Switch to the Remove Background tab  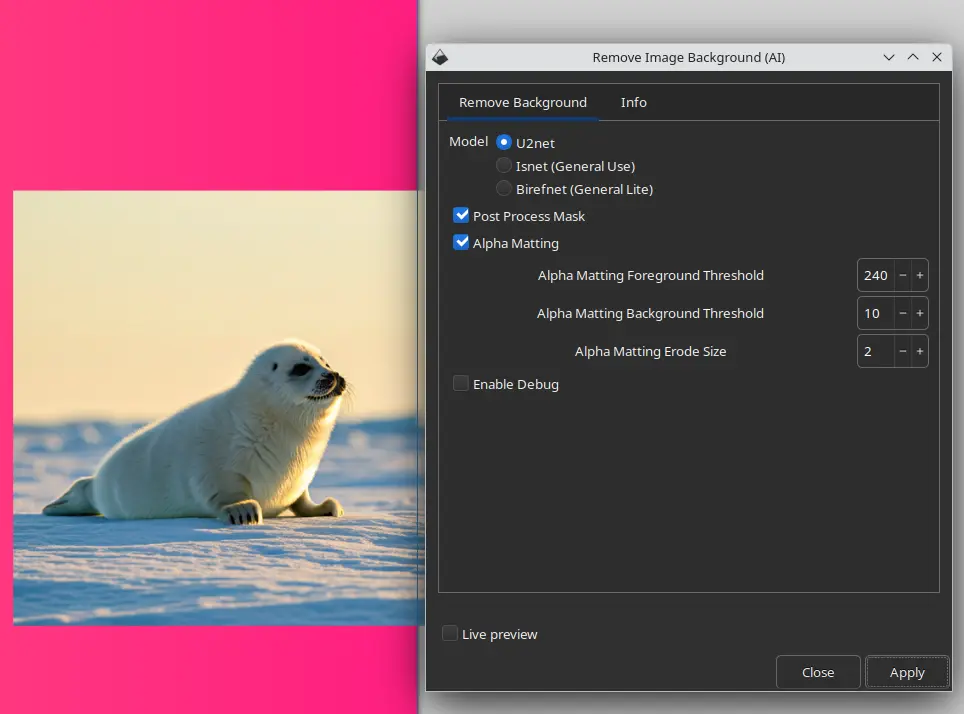pos(522,102)
